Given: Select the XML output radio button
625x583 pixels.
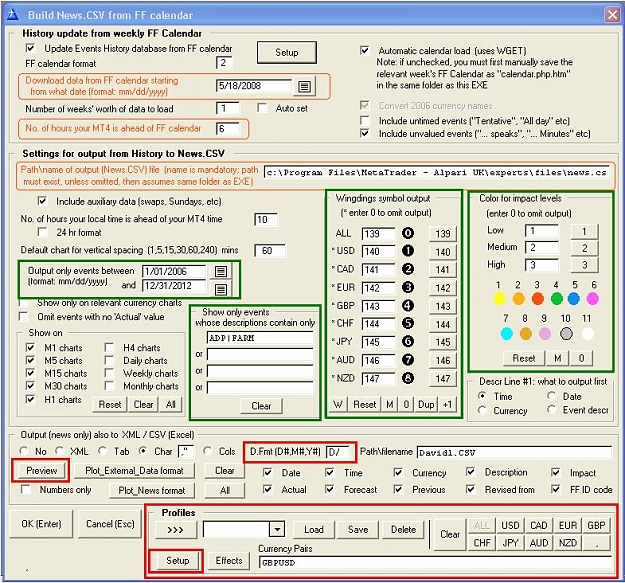Looking at the screenshot, I should (60, 451).
